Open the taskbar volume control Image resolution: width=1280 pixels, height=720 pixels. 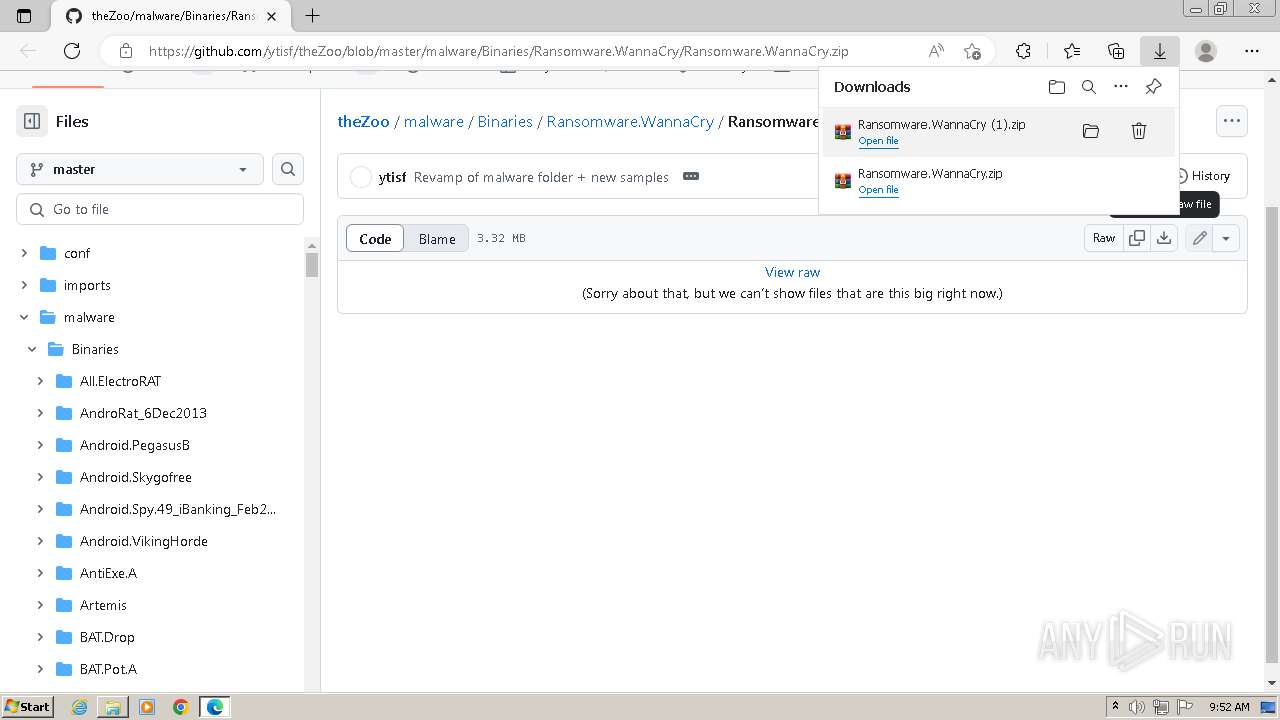[x=1137, y=707]
